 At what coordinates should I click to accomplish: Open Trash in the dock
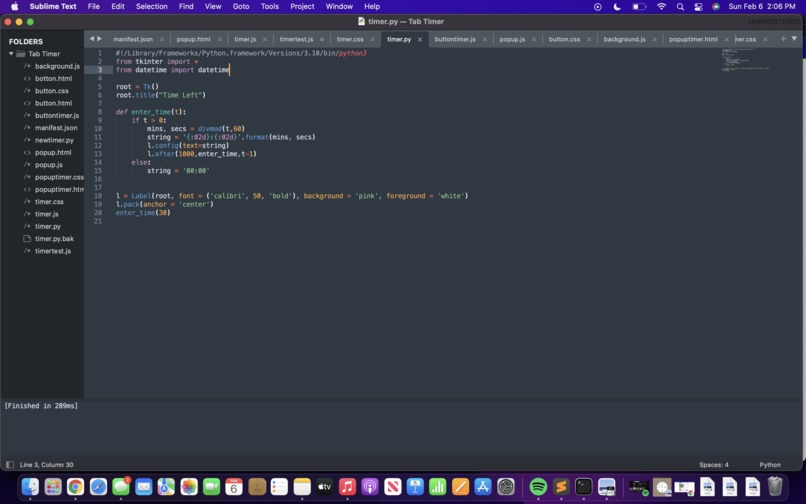(775, 486)
